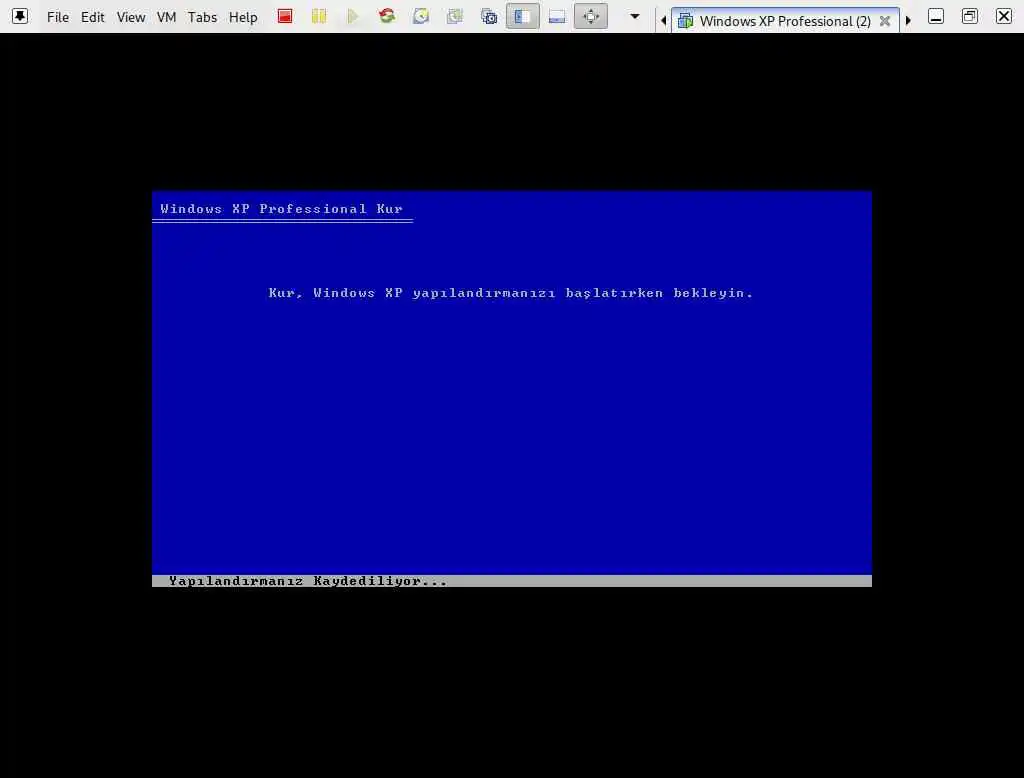The width and height of the screenshot is (1024, 778).
Task: Open the Help menu
Action: click(243, 18)
